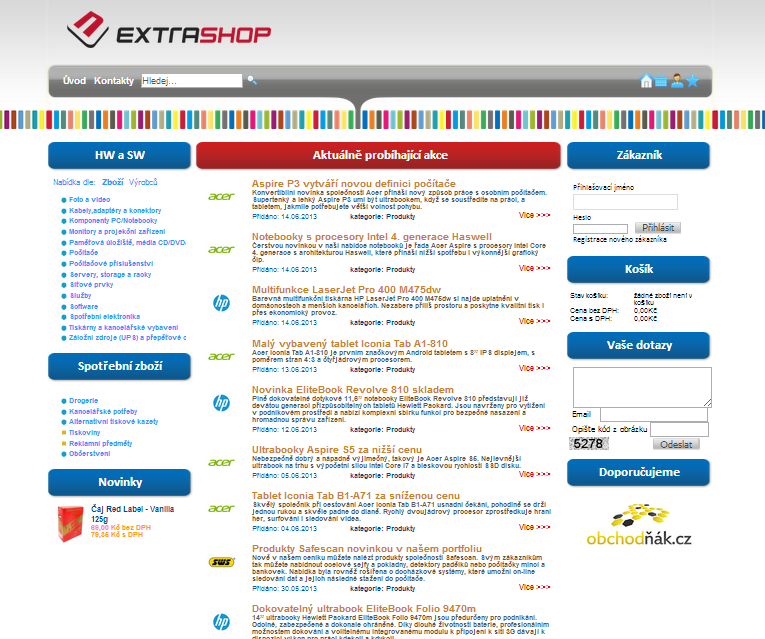This screenshot has height=639, width=765.
Task: Open the obchodňák.cz recommended logo
Action: (639, 525)
